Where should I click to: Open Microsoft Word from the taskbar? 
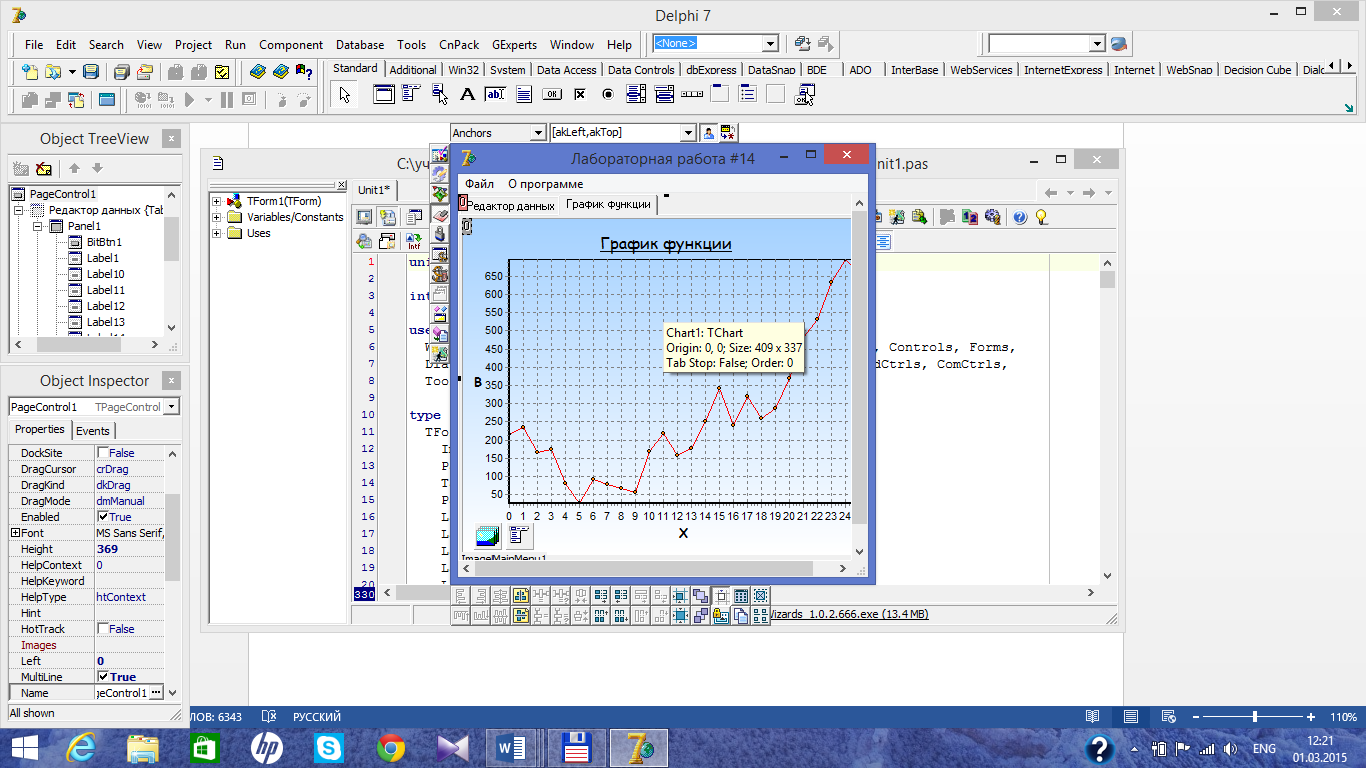pyautogui.click(x=513, y=748)
